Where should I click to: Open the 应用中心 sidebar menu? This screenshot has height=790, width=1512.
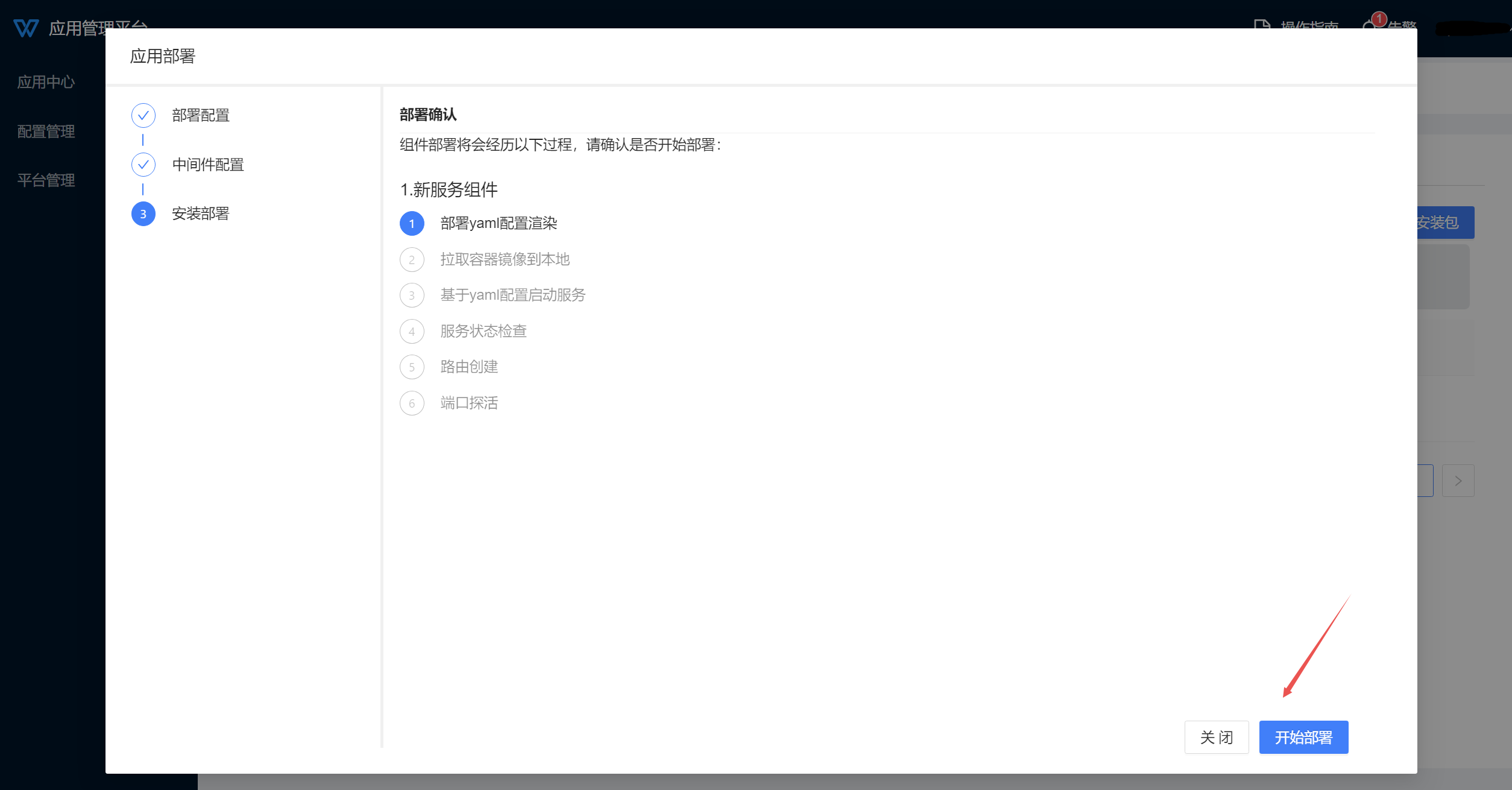[x=46, y=82]
